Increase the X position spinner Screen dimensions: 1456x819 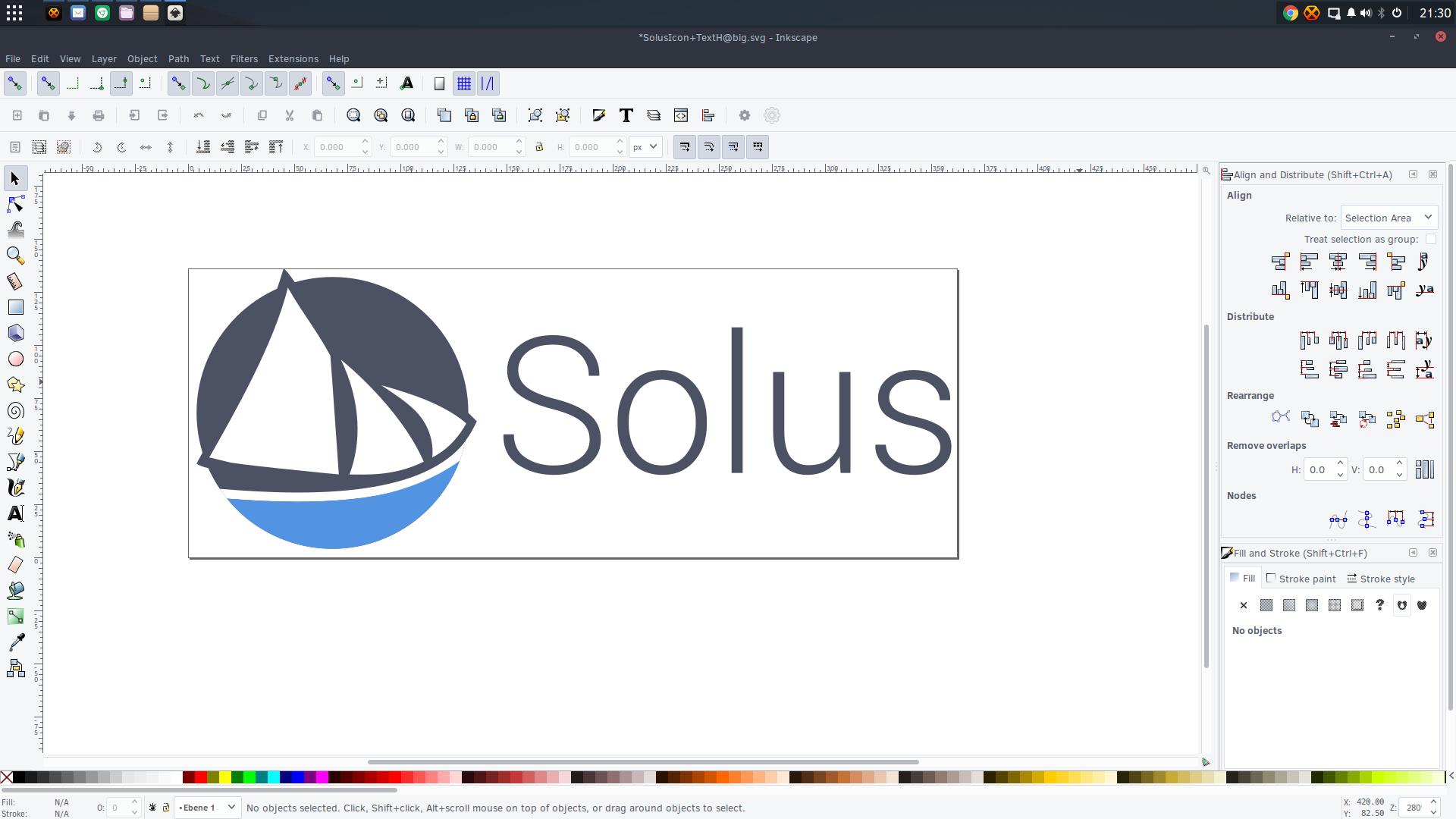coord(366,142)
